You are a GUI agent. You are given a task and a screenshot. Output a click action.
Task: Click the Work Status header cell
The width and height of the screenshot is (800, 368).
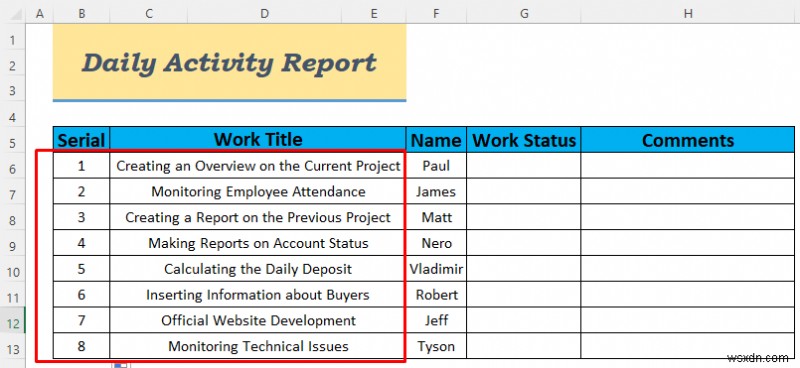pyautogui.click(x=524, y=139)
